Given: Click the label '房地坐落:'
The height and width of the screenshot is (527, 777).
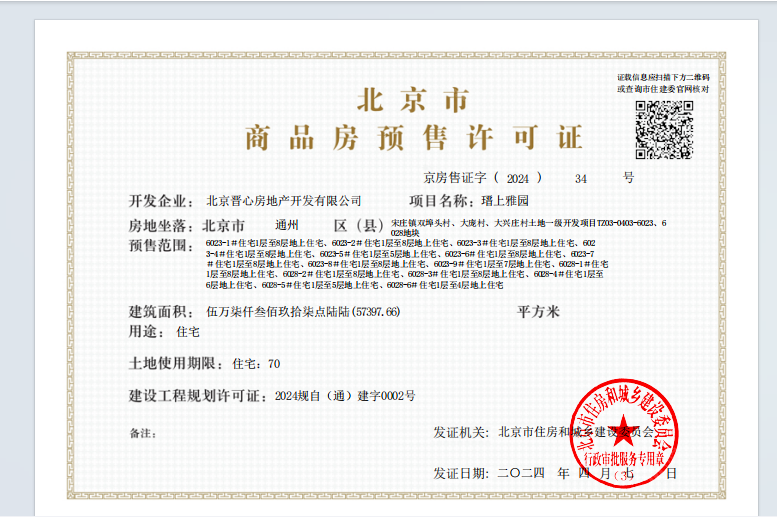Looking at the screenshot, I should pyautogui.click(x=162, y=226).
